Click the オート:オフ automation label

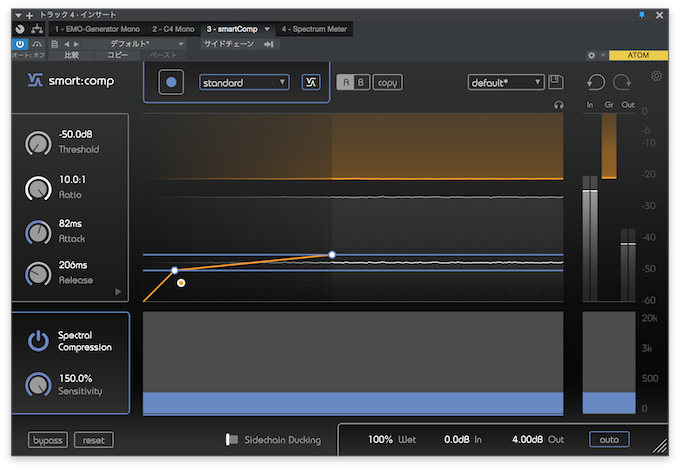click(x=28, y=55)
